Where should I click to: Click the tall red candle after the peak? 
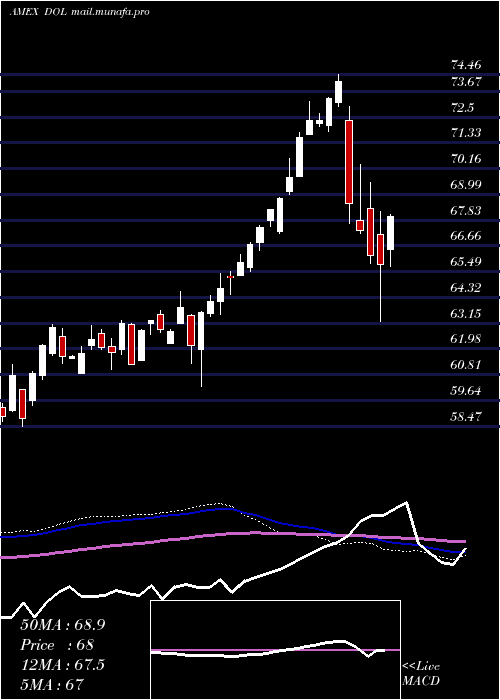coord(349,162)
